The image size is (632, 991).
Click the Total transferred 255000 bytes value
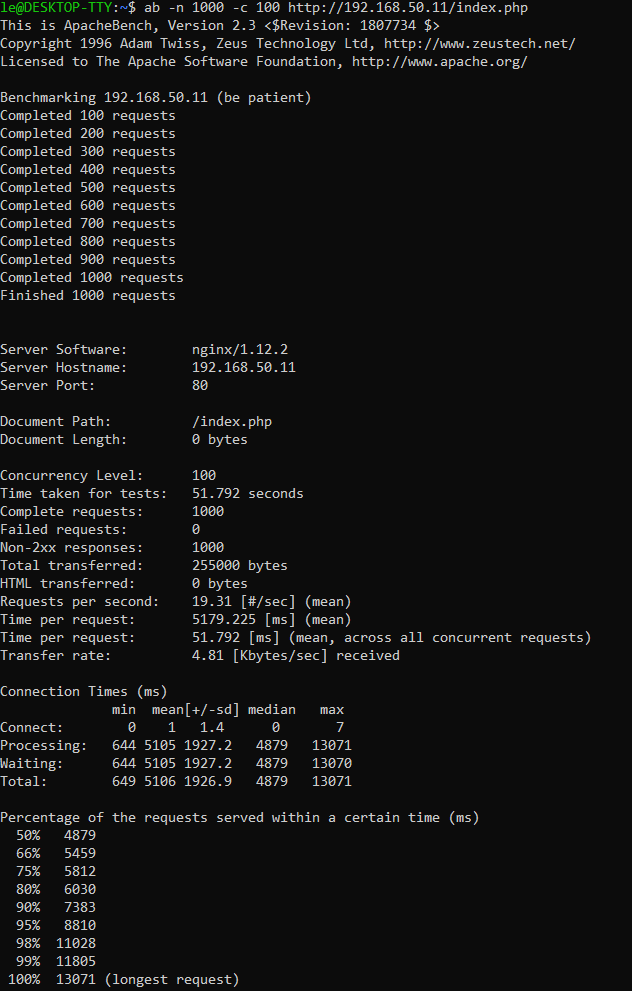coord(240,566)
